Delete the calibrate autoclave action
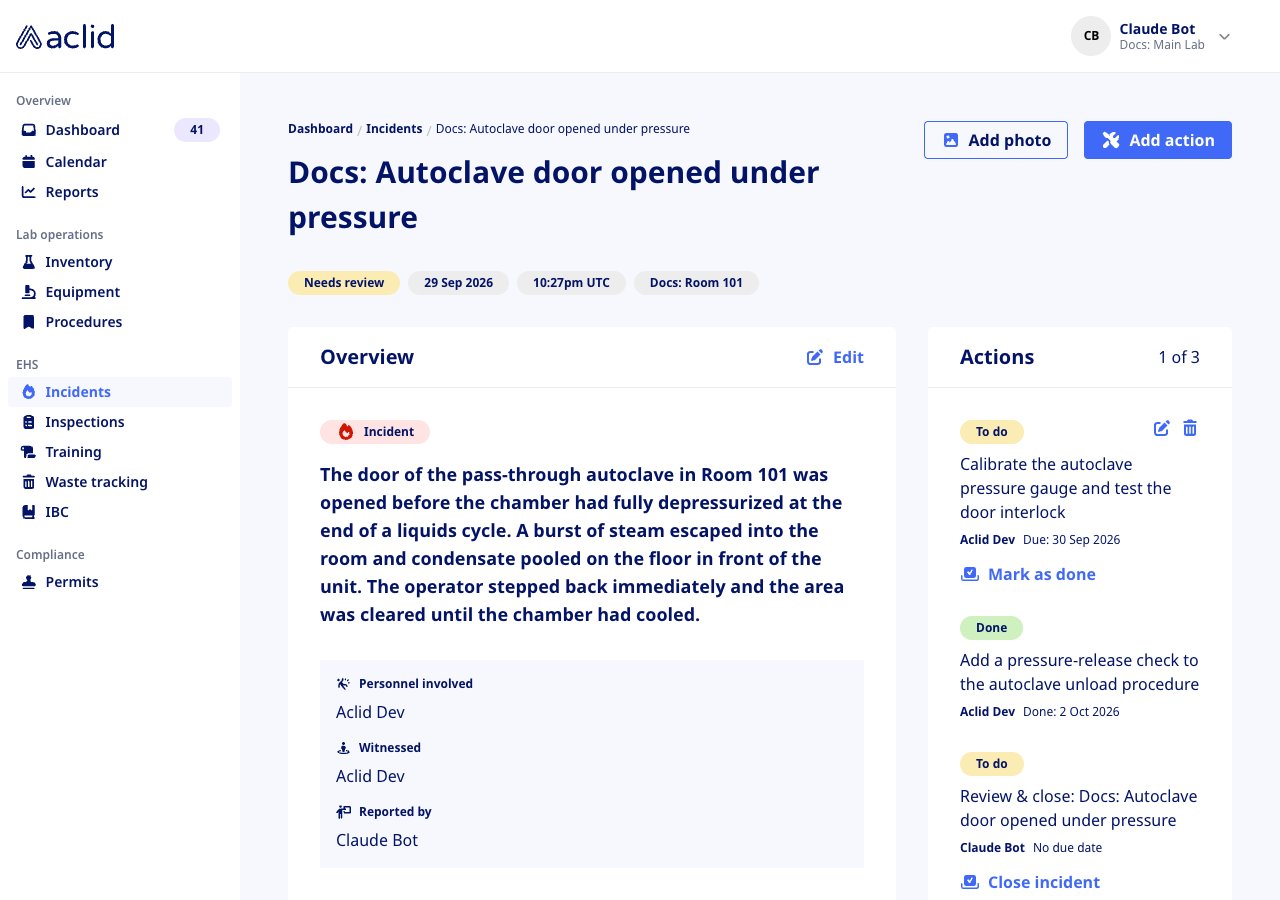1280x900 pixels. pos(1190,428)
